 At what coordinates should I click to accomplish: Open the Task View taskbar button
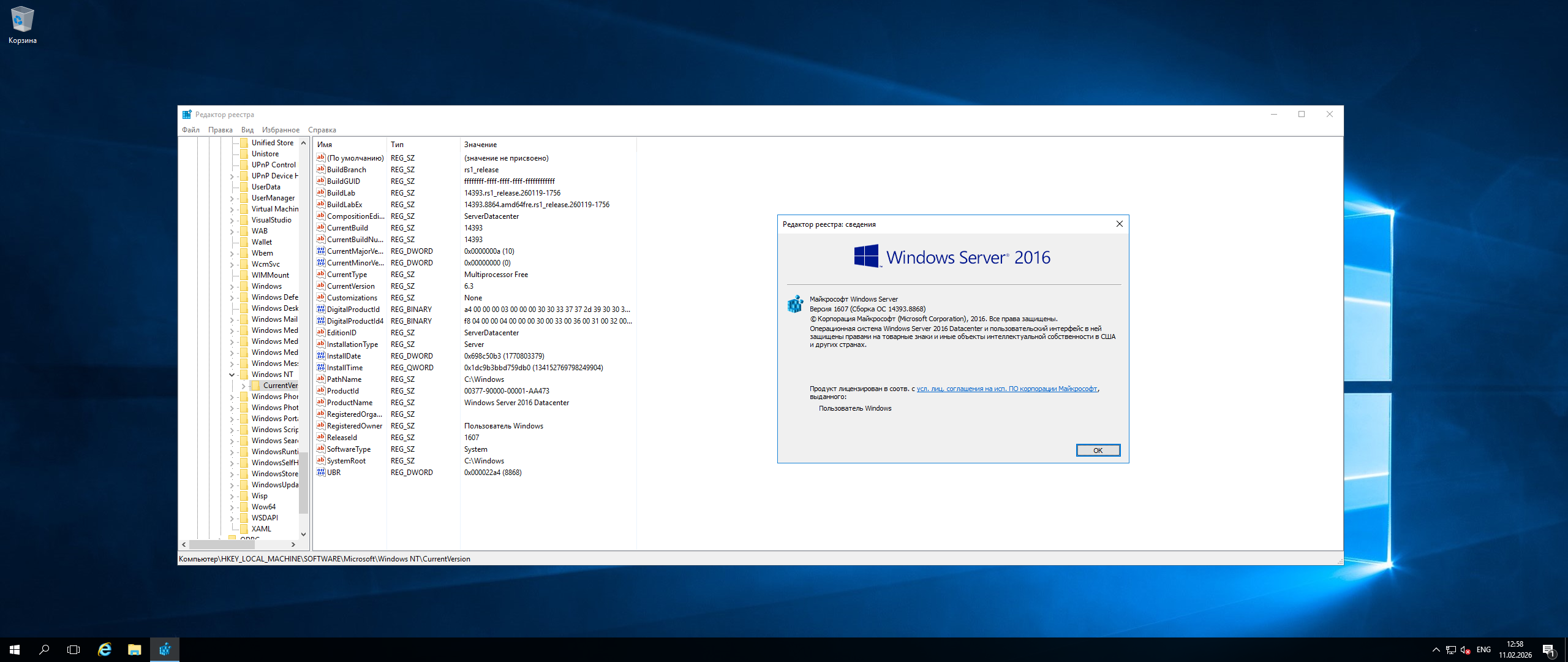[73, 650]
